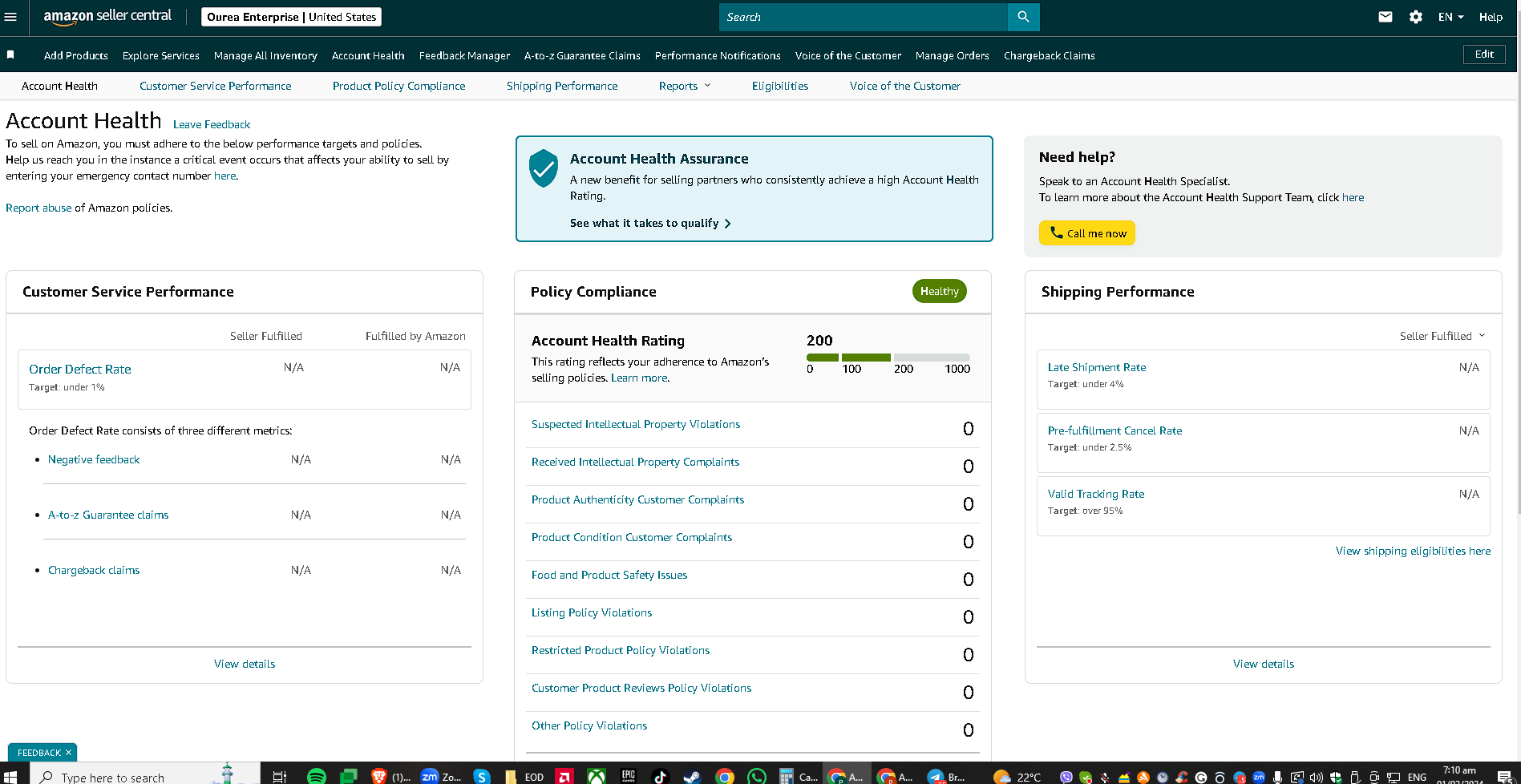Open Chargeback Claims in the top bar
The height and width of the screenshot is (784, 1521).
pos(1049,55)
